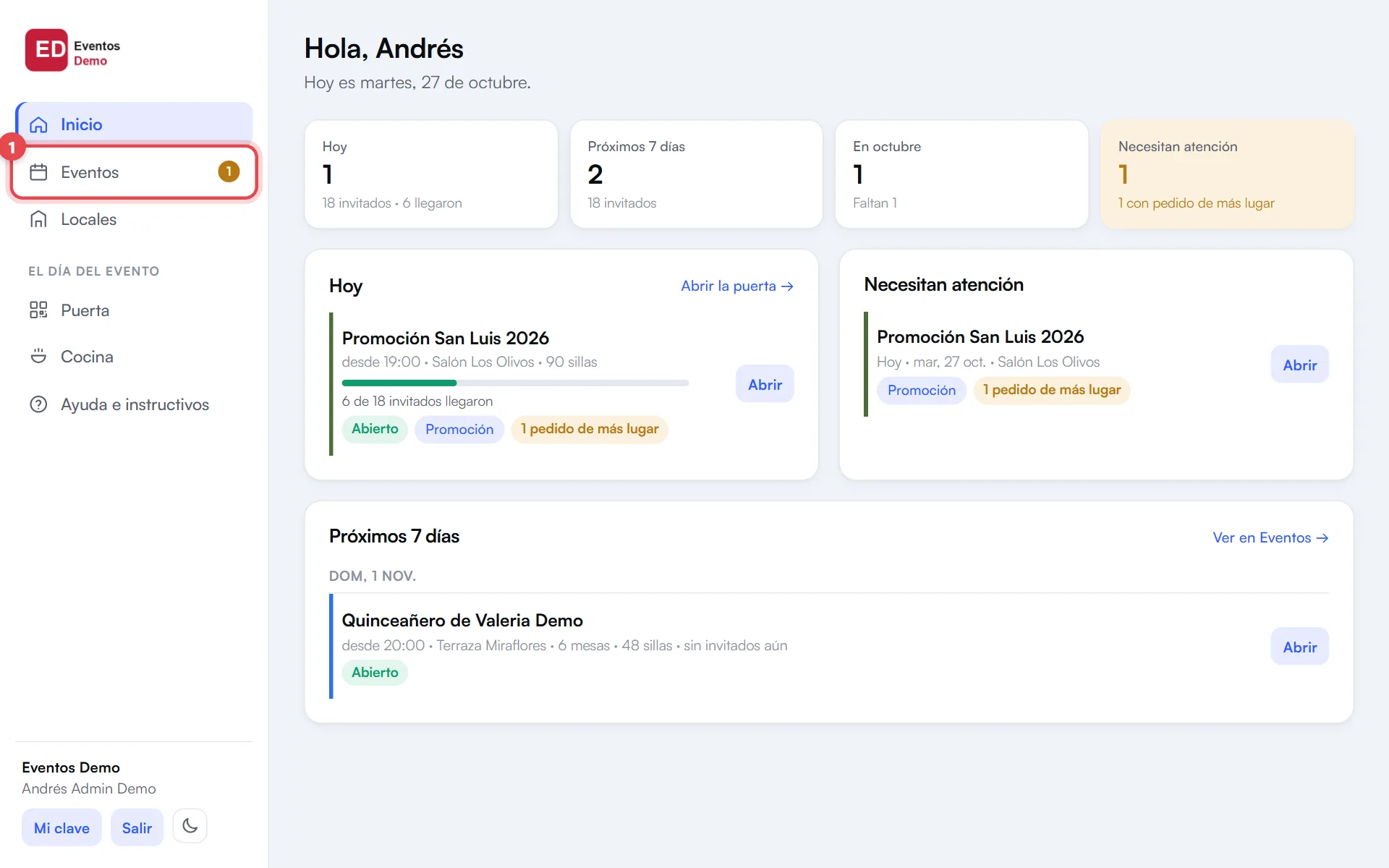Click Abrir in the Necesitan atención panel
Image resolution: width=1389 pixels, height=868 pixels.
(1299, 365)
